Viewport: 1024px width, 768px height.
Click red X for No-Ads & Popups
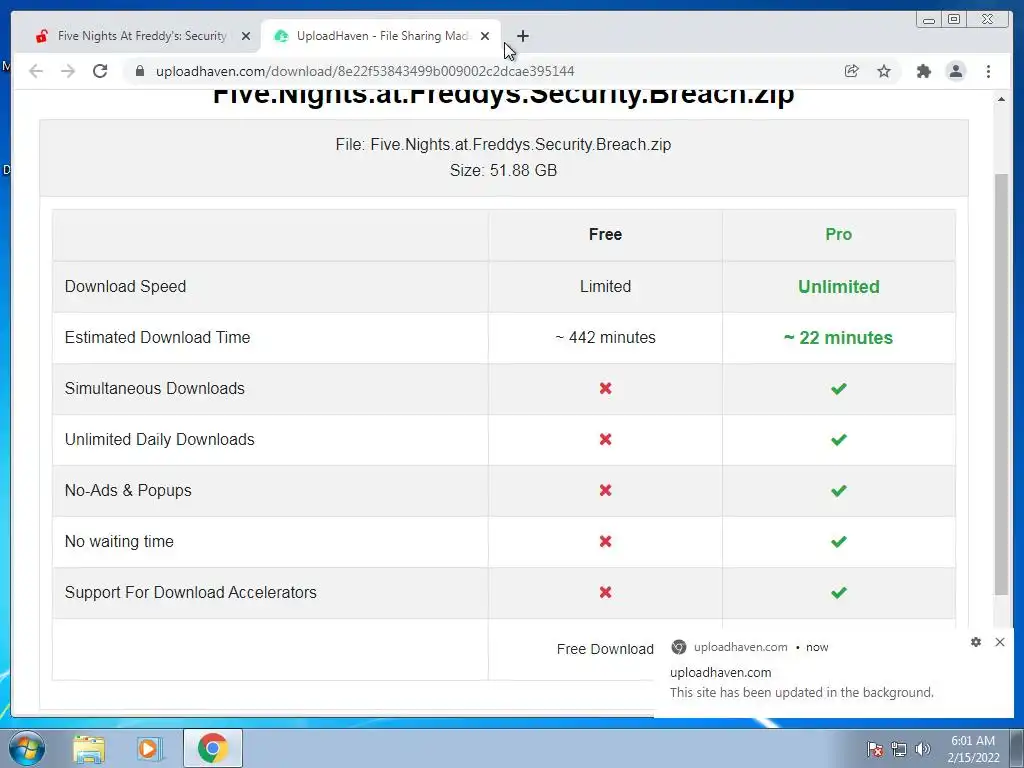pyautogui.click(x=605, y=490)
